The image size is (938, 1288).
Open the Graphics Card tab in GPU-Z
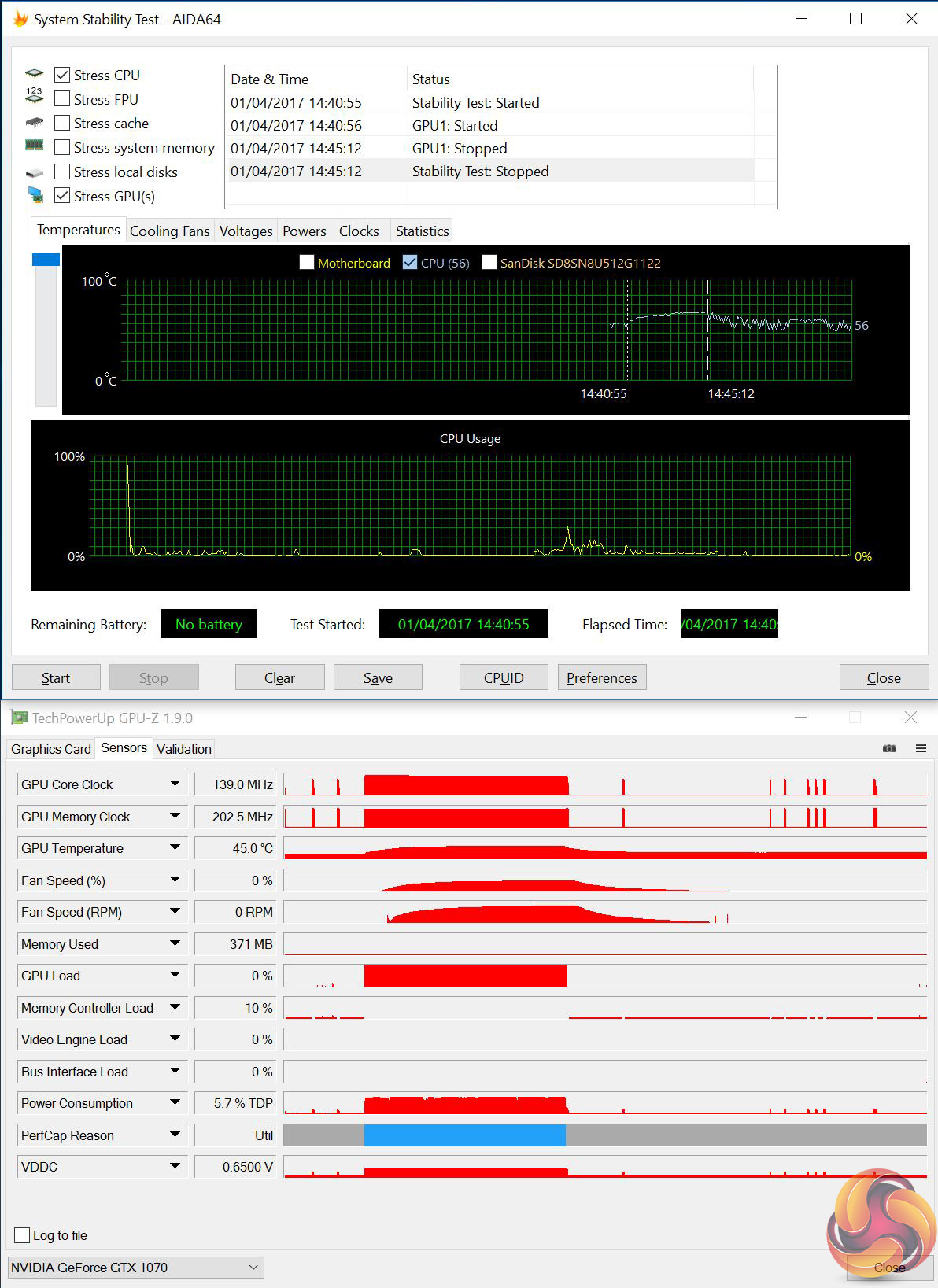[51, 749]
